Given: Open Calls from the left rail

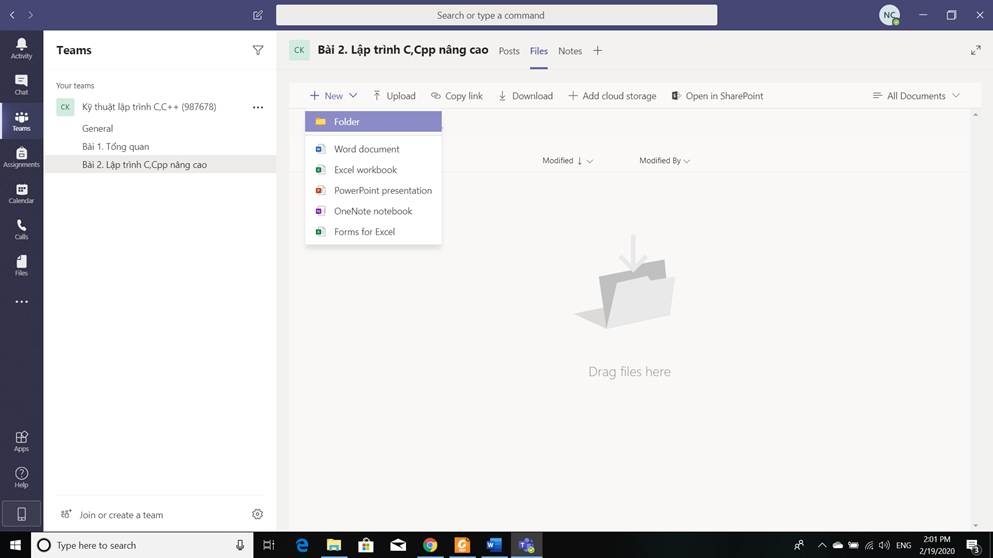Looking at the screenshot, I should coord(21,229).
